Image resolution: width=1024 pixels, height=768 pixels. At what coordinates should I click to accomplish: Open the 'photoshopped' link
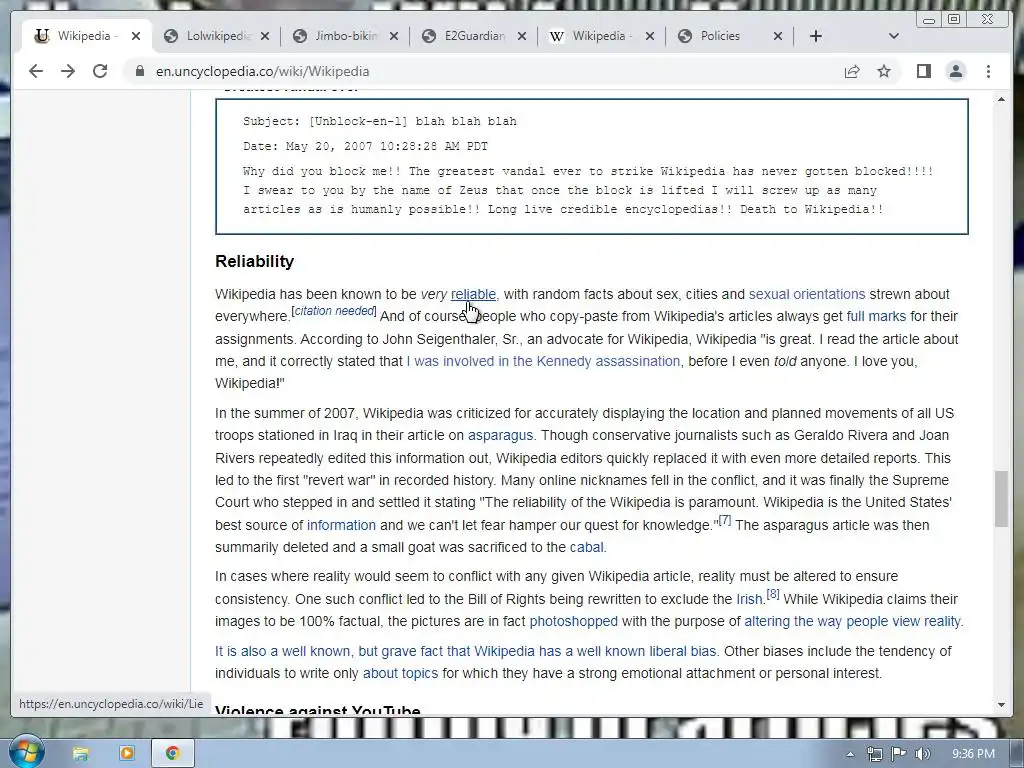pos(573,621)
